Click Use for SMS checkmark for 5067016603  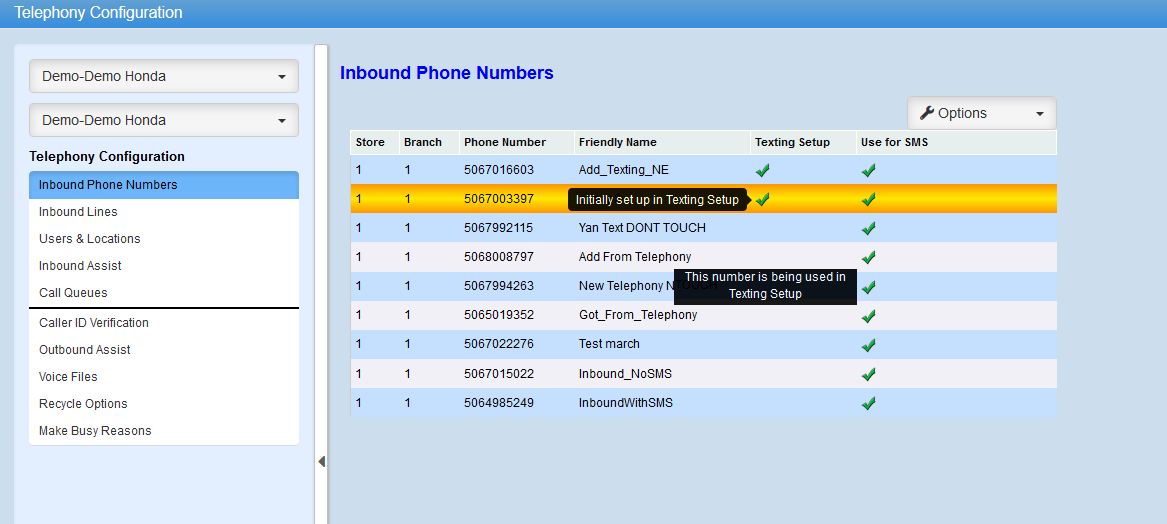coord(868,170)
